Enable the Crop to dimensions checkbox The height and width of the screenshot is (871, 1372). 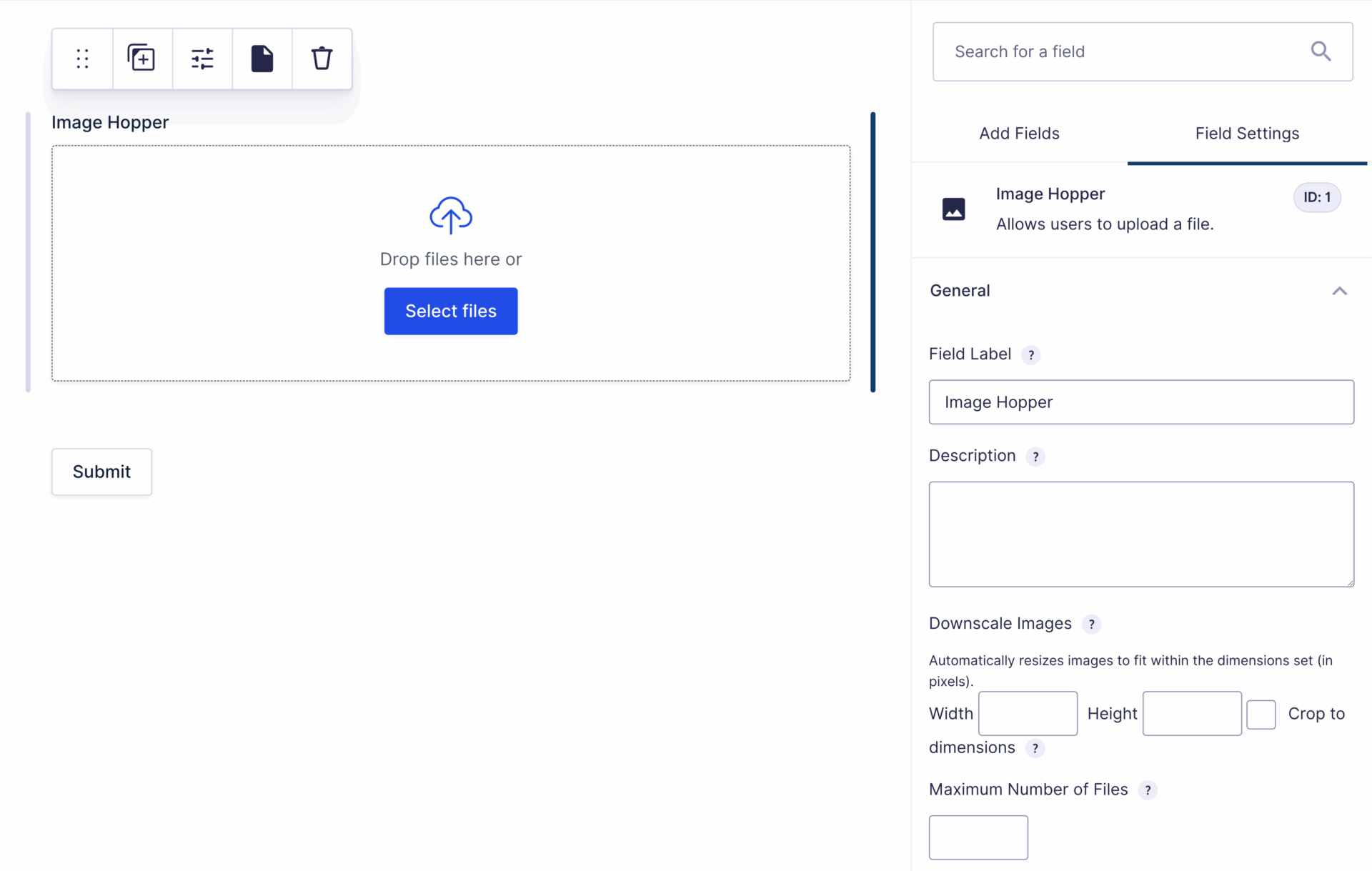tap(1261, 714)
